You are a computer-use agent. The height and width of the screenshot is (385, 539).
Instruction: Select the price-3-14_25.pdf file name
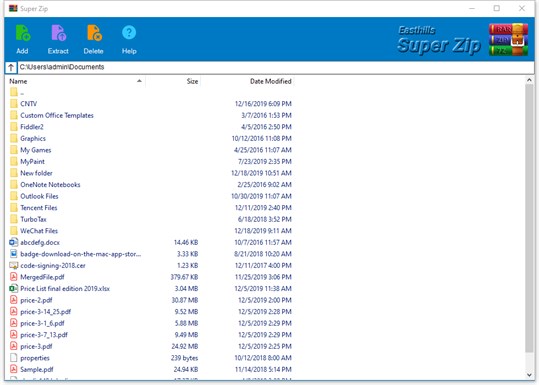coord(45,312)
